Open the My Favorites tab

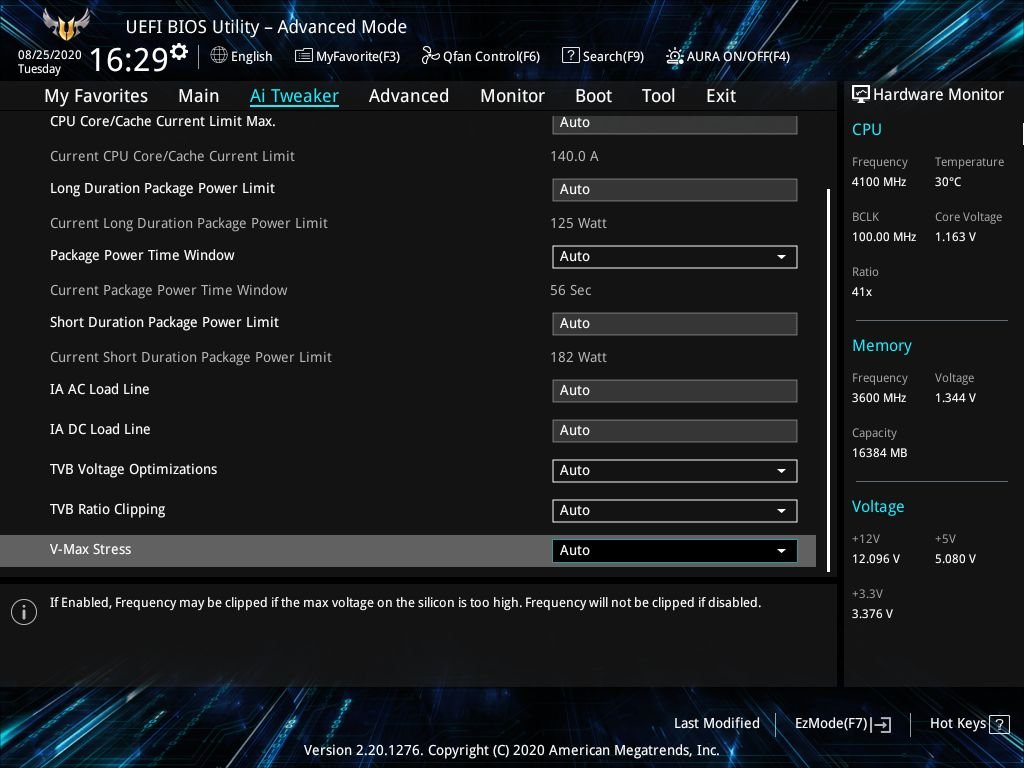(x=96, y=96)
